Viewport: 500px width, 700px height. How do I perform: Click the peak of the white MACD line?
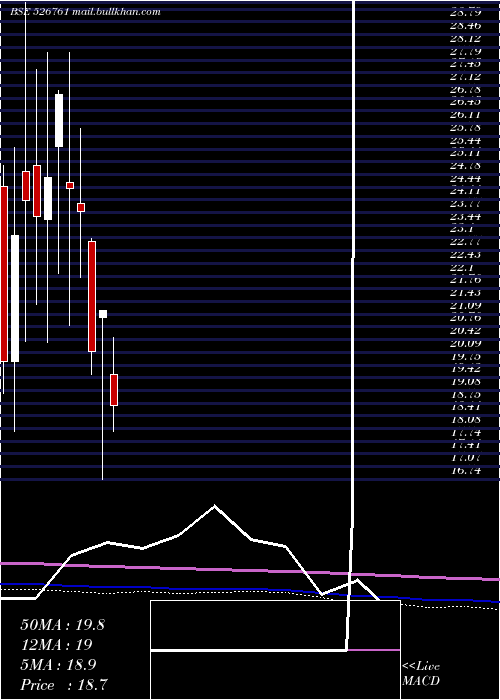point(215,506)
